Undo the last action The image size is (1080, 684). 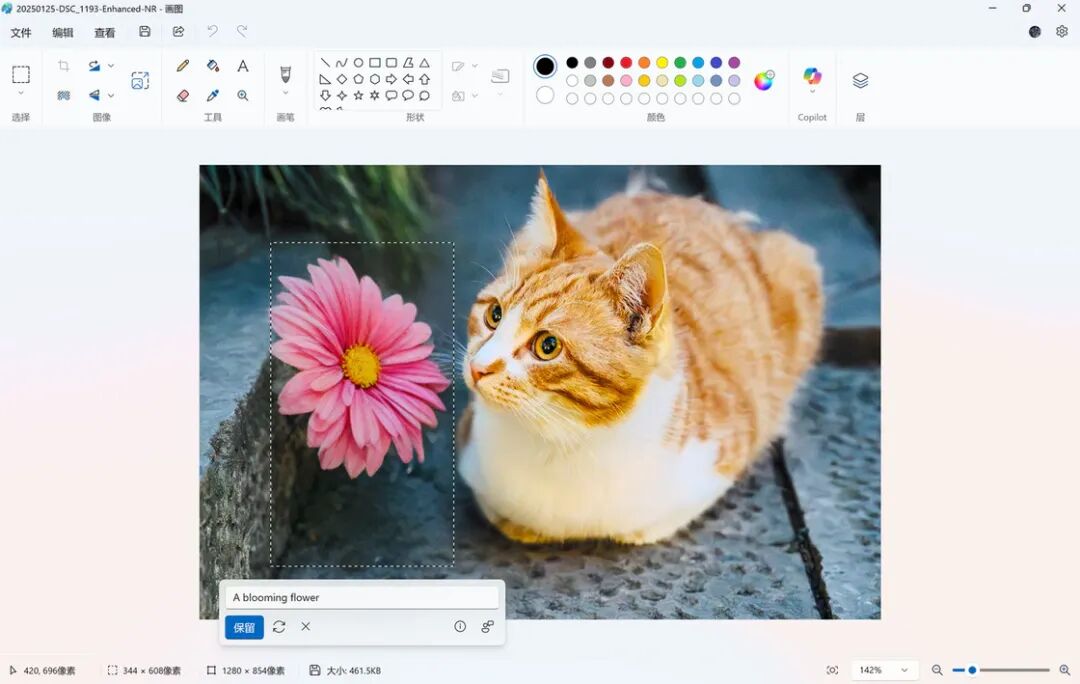(212, 31)
